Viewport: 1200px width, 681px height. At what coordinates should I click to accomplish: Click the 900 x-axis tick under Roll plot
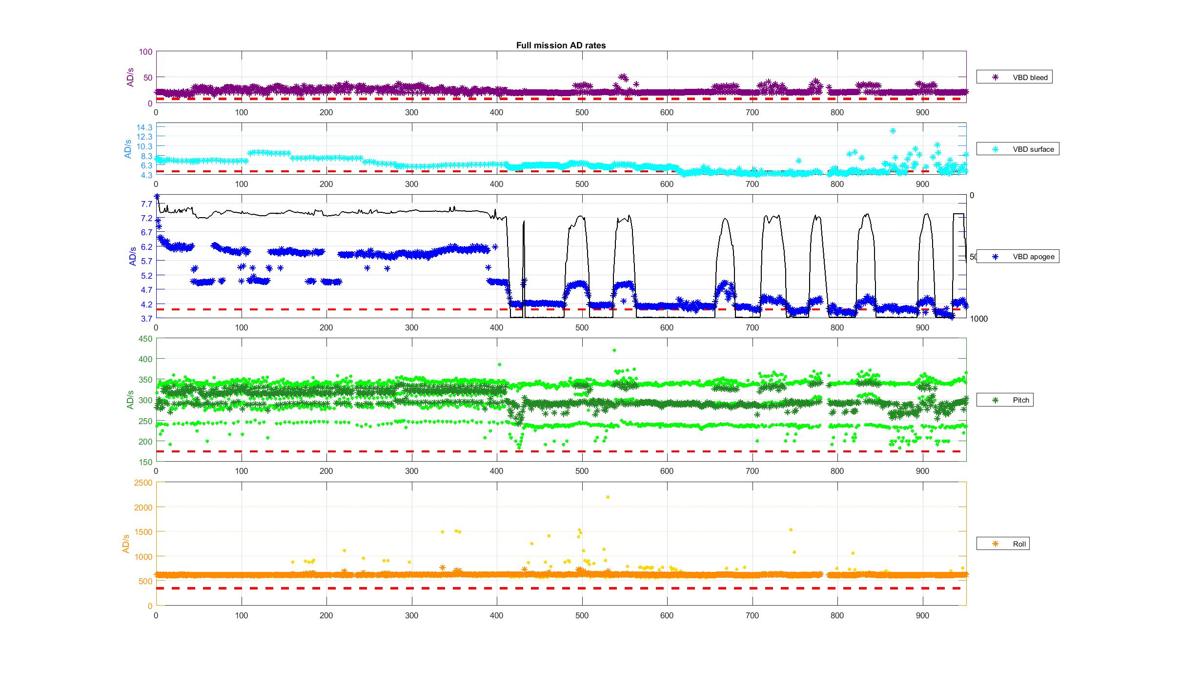coord(923,614)
